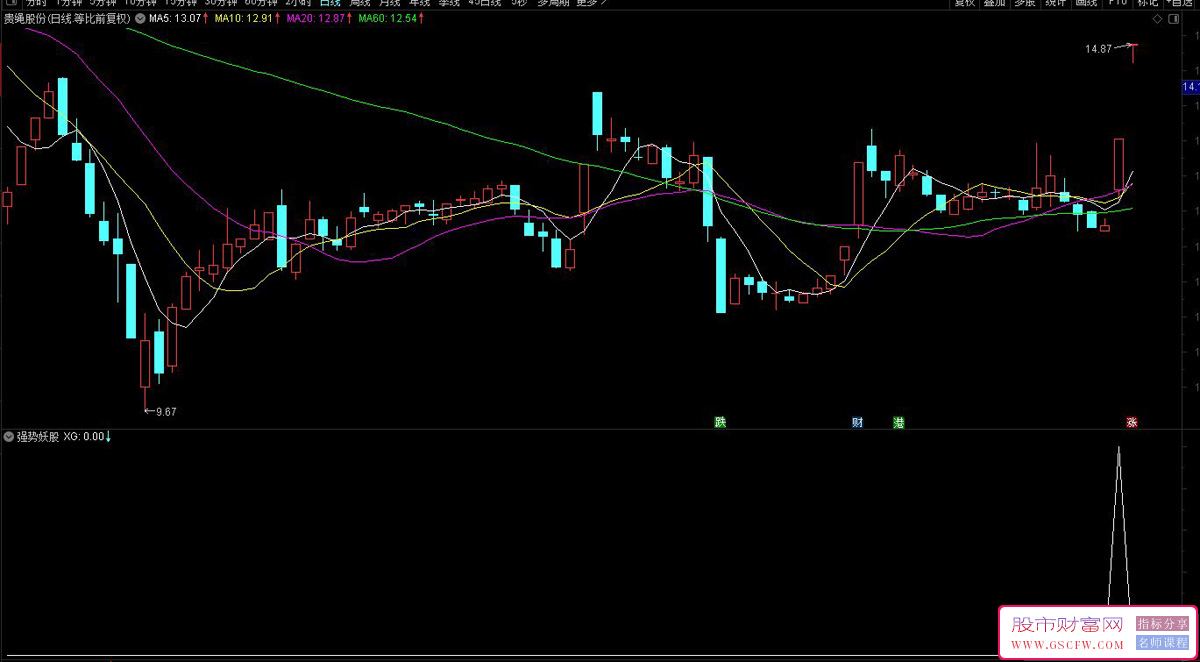Switch to the 1分钟 period tab
The height and width of the screenshot is (662, 1200).
(68, 3)
